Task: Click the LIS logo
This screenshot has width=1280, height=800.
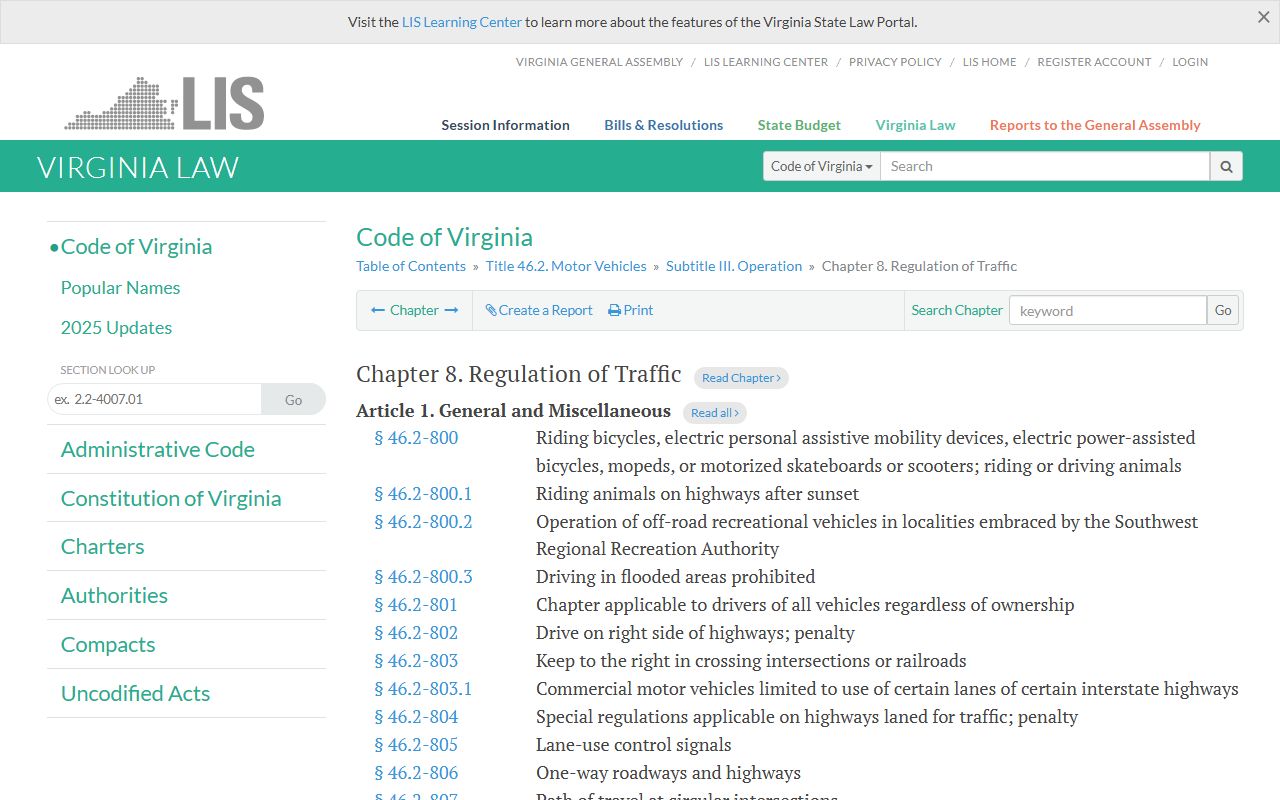Action: point(165,104)
